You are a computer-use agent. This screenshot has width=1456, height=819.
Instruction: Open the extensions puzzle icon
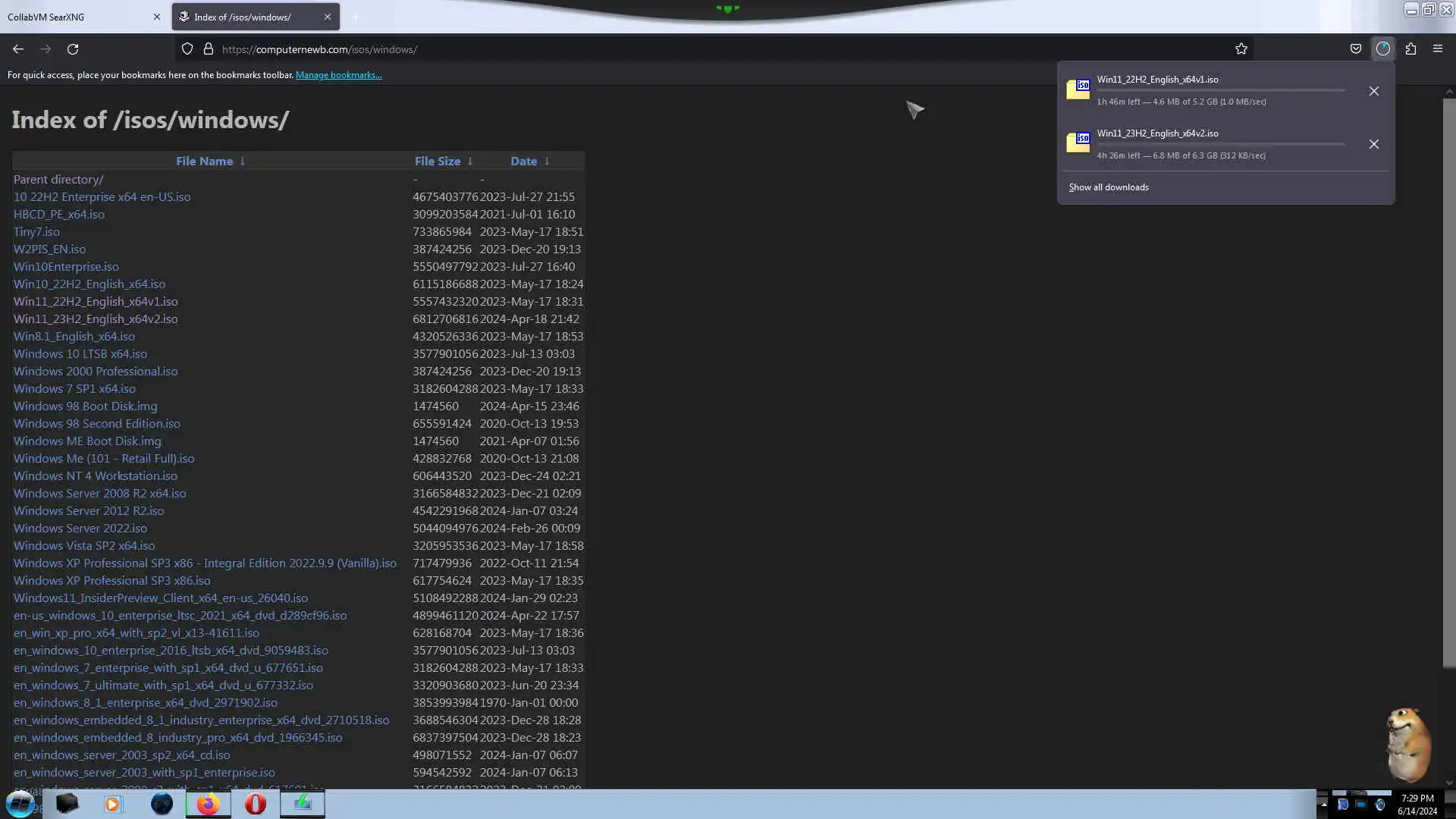point(1410,49)
